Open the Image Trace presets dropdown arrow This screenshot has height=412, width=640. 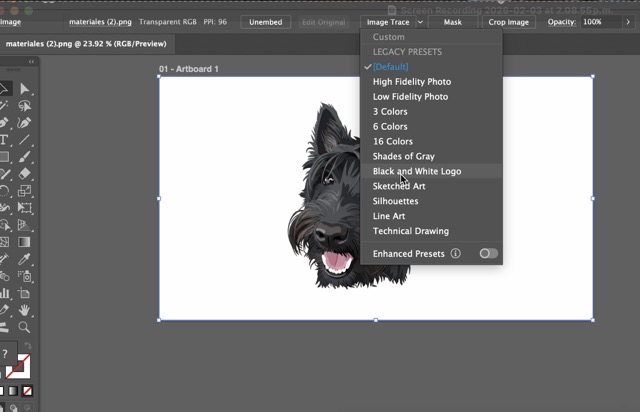click(x=420, y=22)
